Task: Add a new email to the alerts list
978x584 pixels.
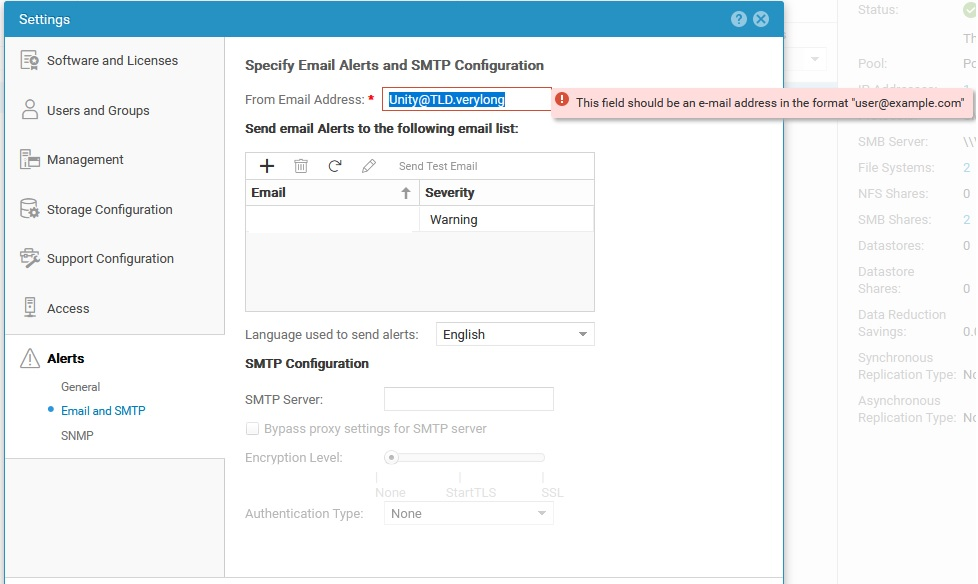Action: point(268,165)
